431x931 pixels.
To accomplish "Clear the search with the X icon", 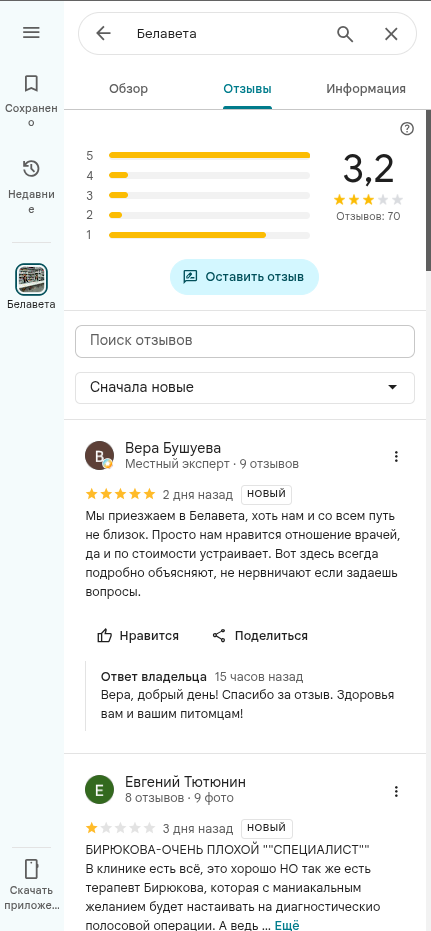I will coord(391,34).
